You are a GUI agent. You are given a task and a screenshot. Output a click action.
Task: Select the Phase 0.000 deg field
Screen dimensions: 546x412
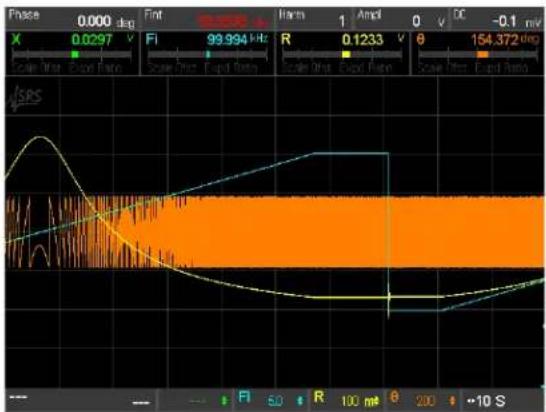click(x=72, y=20)
